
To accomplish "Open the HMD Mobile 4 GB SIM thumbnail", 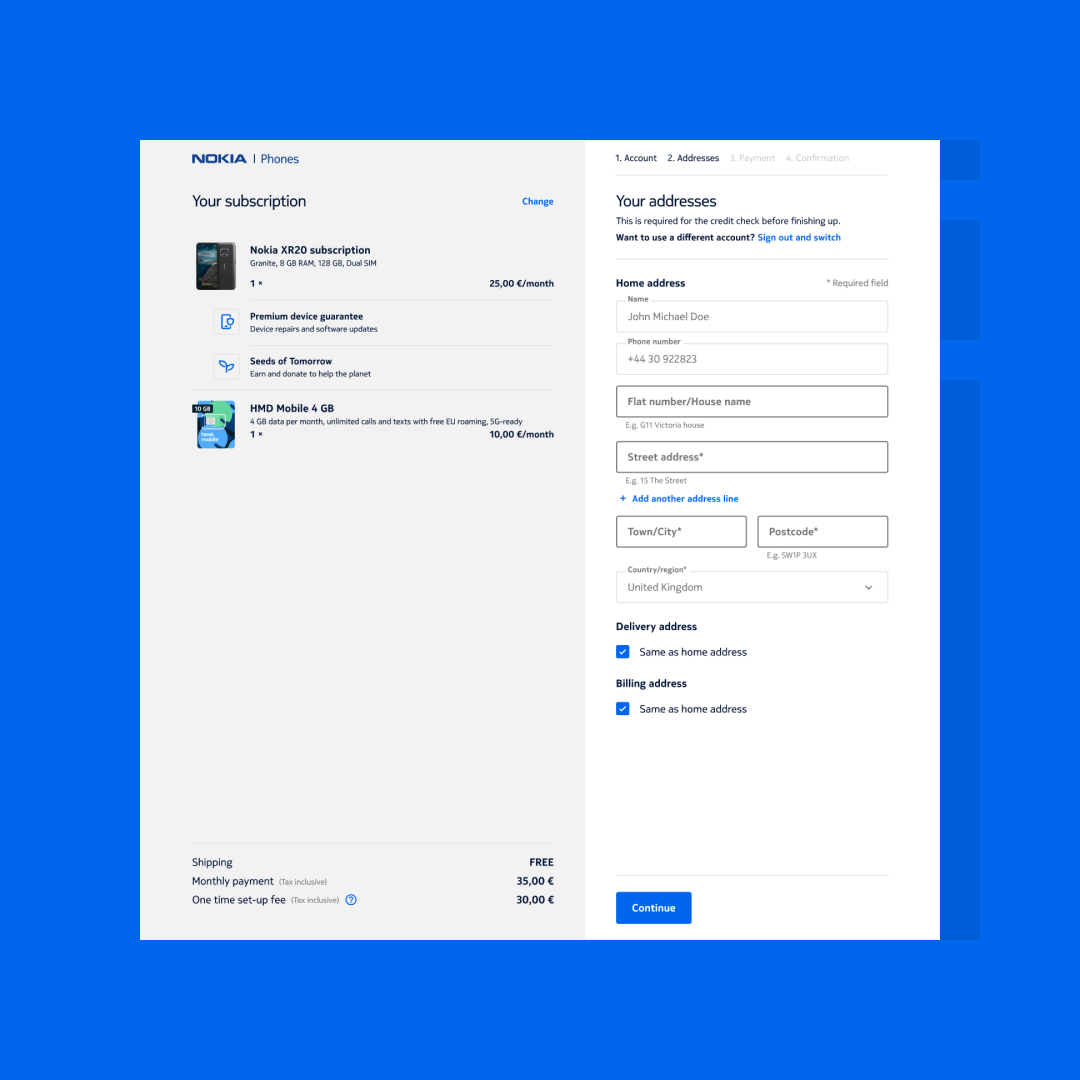I will (x=215, y=424).
